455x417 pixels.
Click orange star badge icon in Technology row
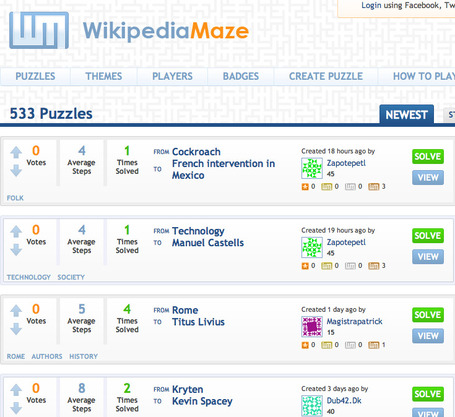(x=305, y=266)
